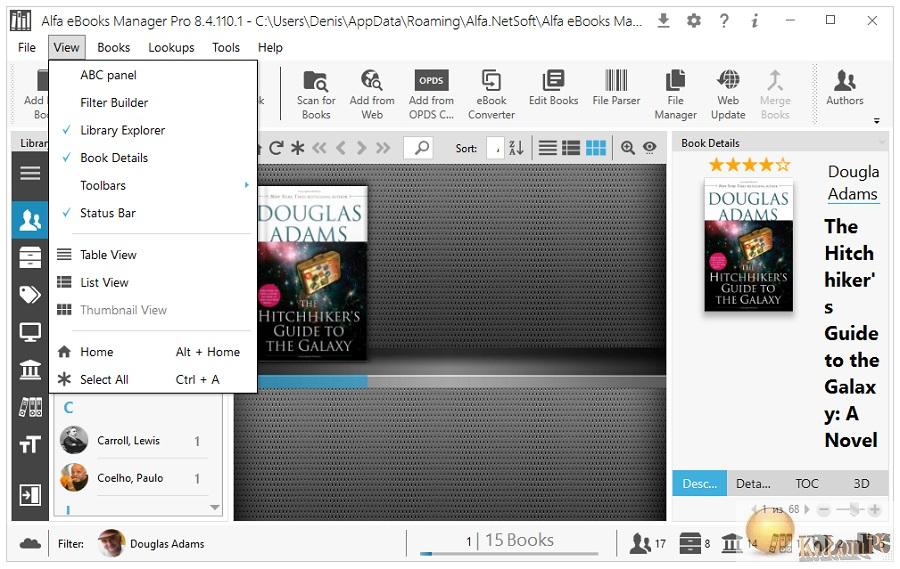Click the text size sidebar icon
900x569 pixels.
tap(30, 444)
